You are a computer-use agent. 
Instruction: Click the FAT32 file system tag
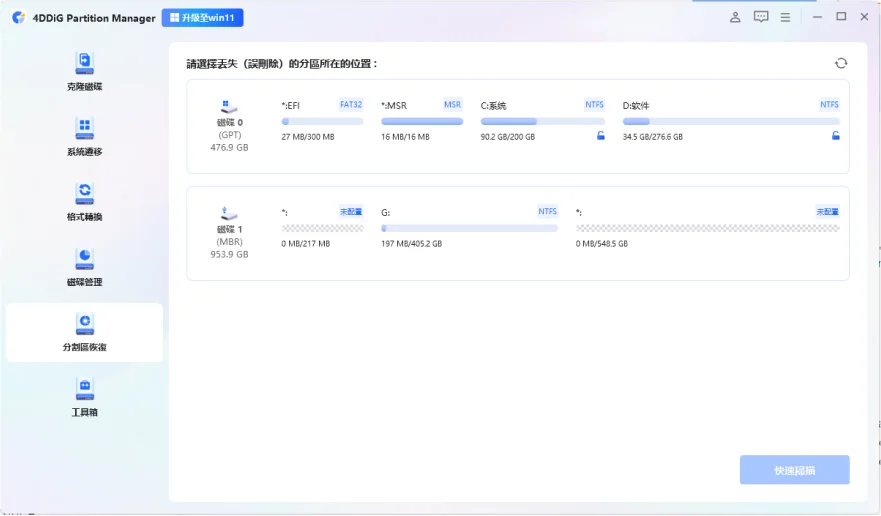tap(351, 105)
